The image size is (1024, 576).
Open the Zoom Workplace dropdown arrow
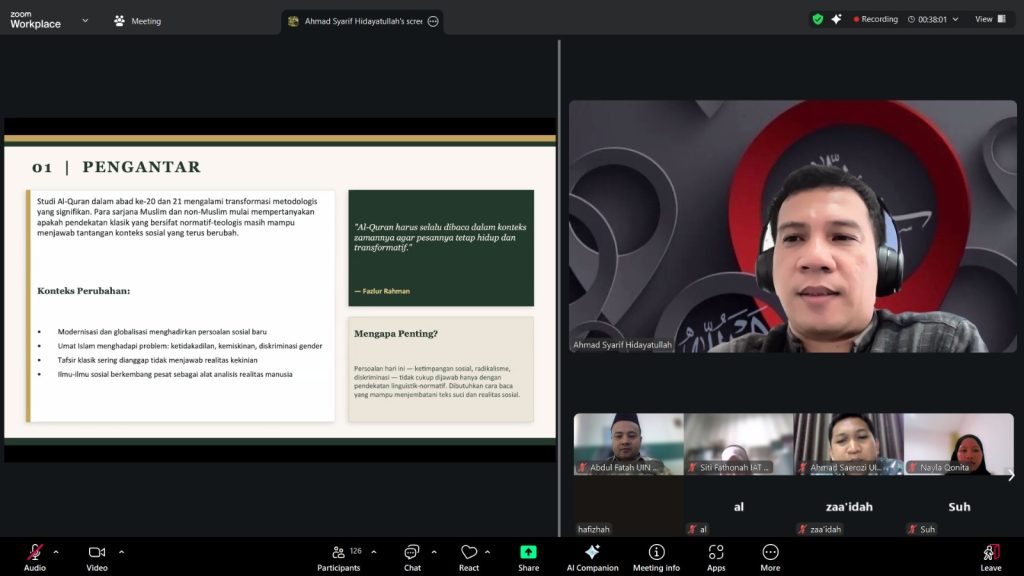(85, 20)
